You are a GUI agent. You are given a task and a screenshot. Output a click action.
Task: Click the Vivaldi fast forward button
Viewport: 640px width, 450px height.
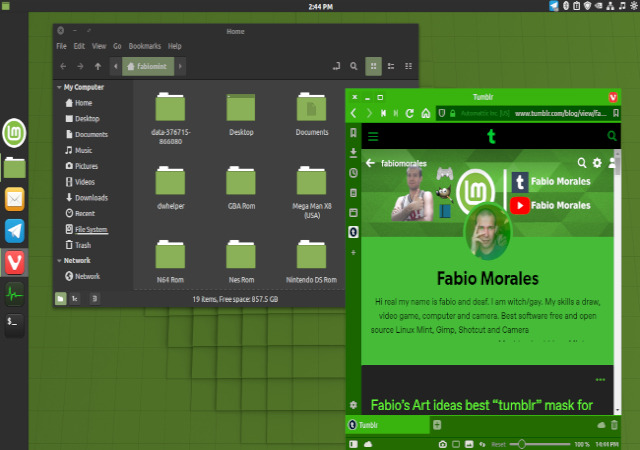tap(396, 113)
